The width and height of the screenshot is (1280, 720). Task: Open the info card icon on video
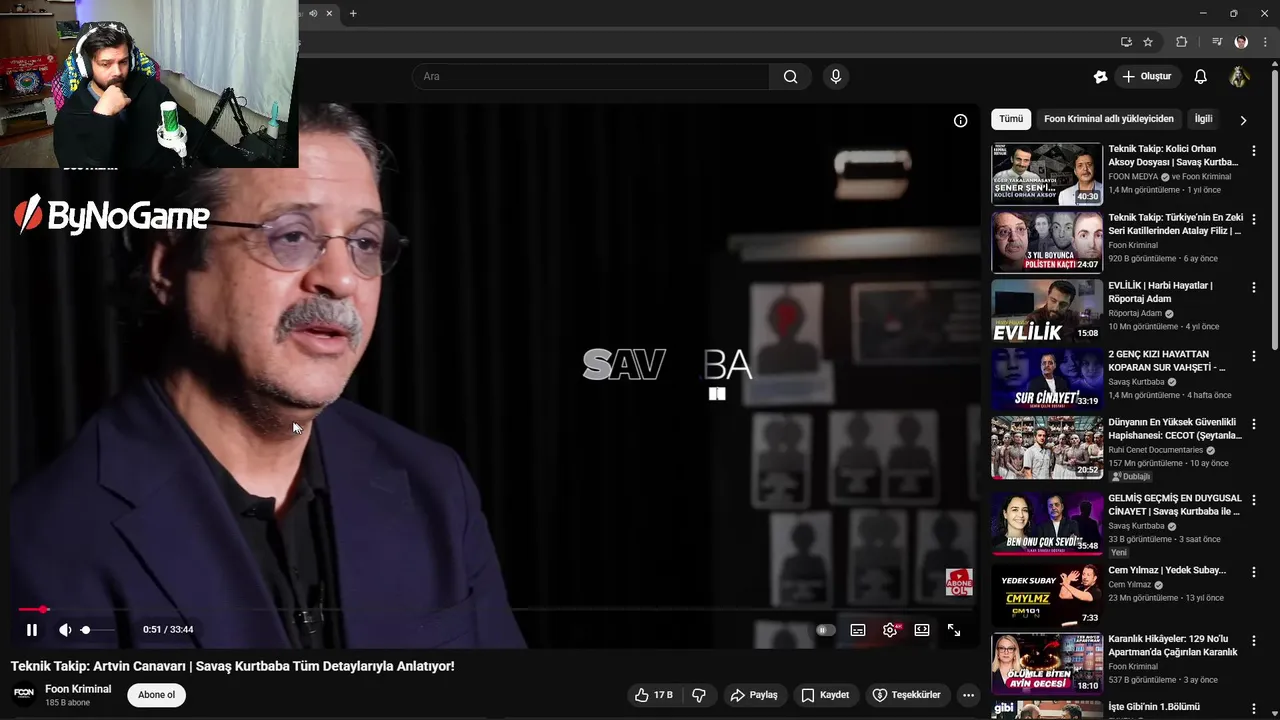coord(960,121)
